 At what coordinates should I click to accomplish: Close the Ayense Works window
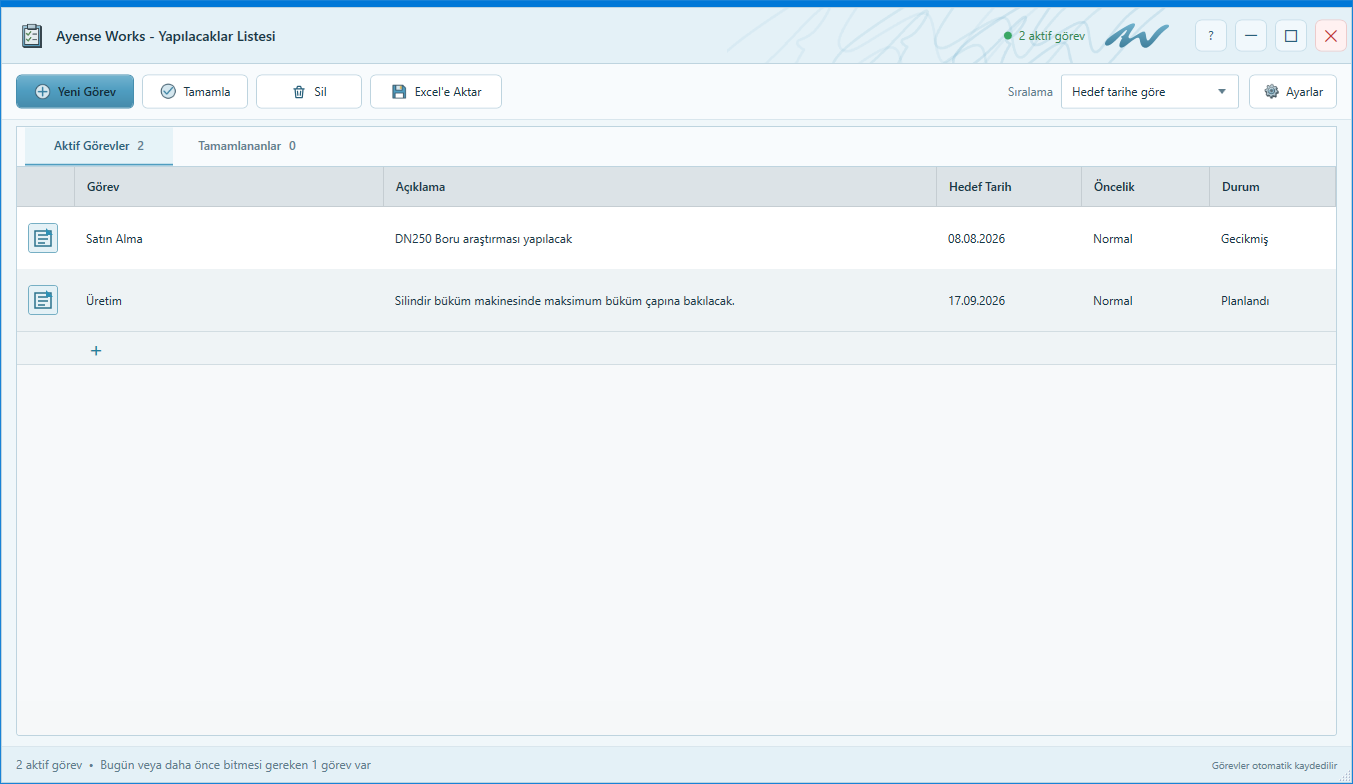point(1331,36)
